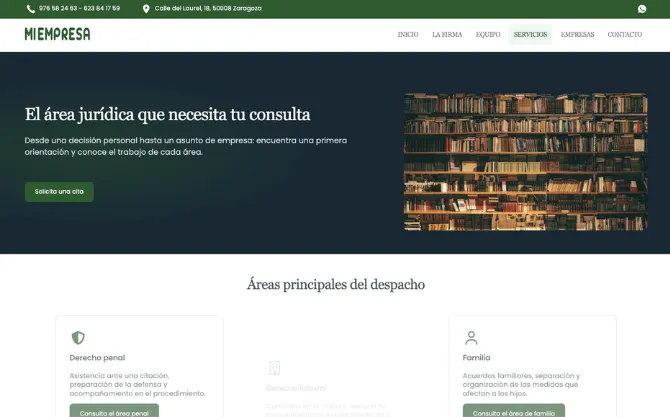
Task: Click the faded building icon above Derecho laboral
Action: (274, 368)
